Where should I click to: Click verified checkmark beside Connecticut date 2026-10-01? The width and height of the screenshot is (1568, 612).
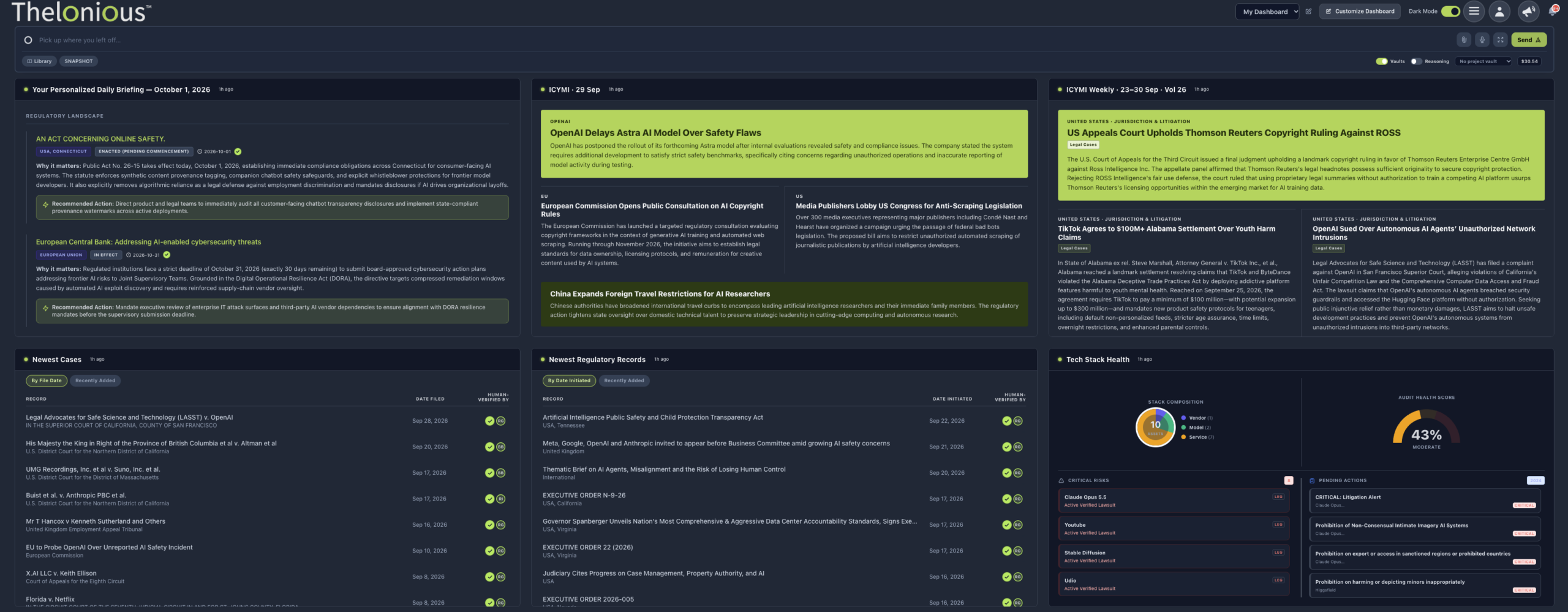click(x=238, y=151)
